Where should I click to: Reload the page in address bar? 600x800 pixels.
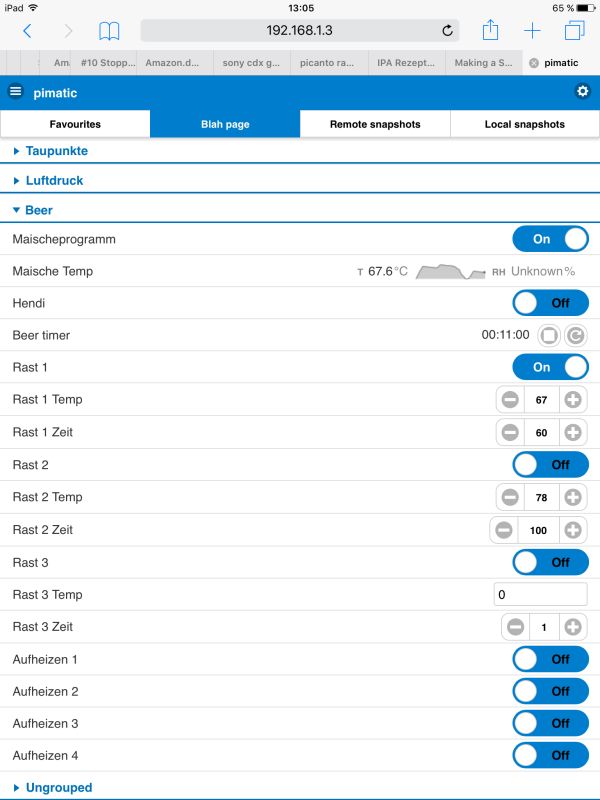(447, 31)
